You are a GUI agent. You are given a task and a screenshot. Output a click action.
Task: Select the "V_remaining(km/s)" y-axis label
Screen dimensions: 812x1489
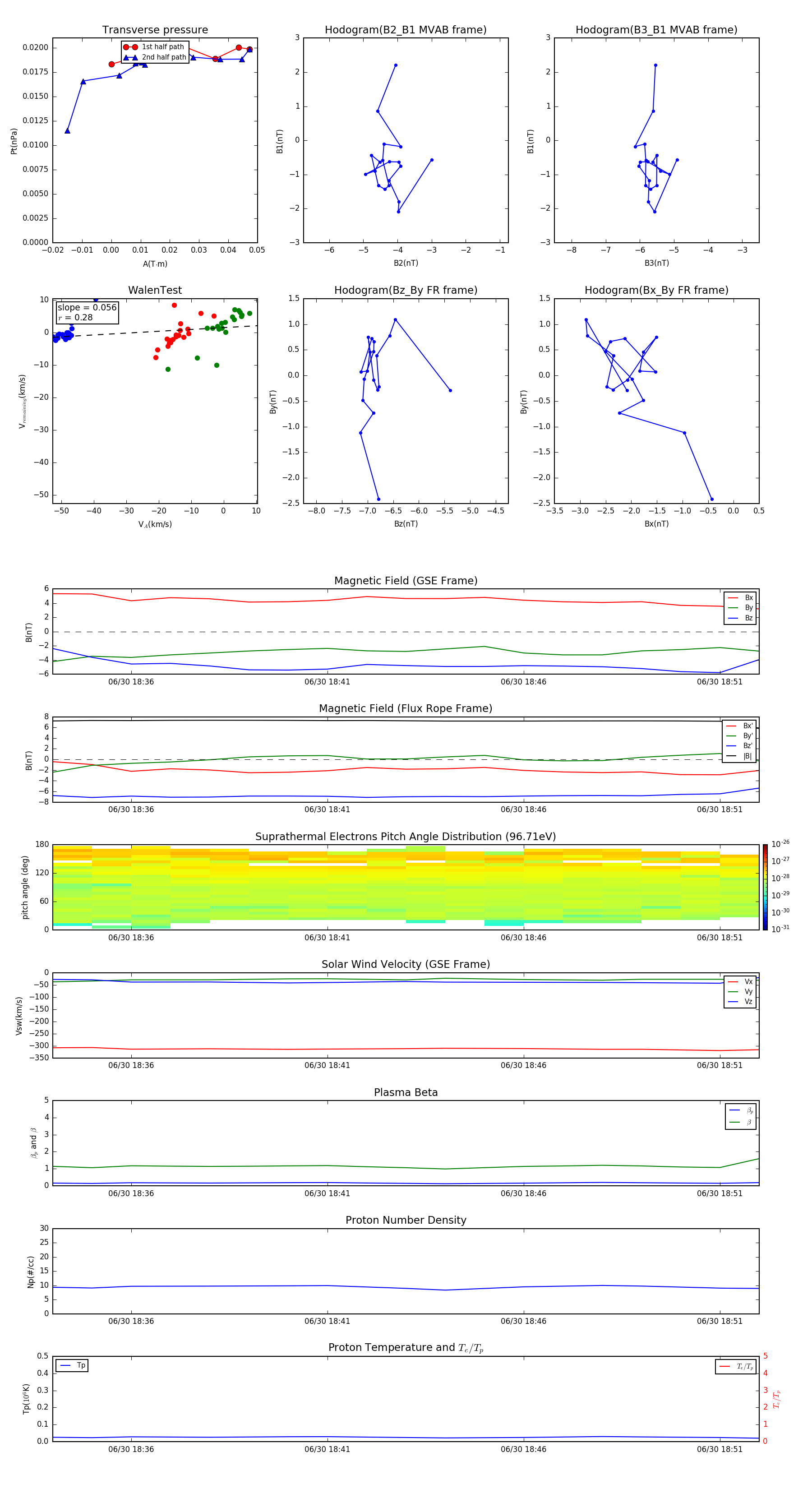[22, 401]
